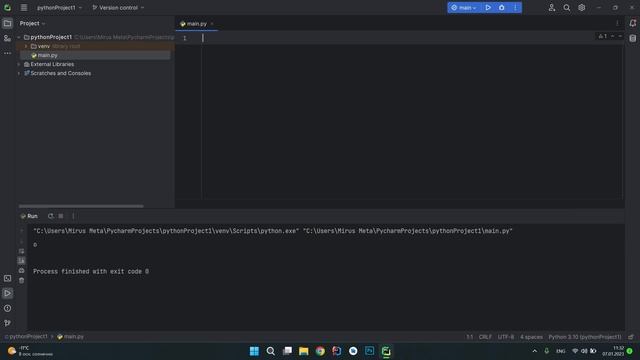Open the Python 3.10 interpreter selector
This screenshot has height=360, width=640.
(x=584, y=337)
